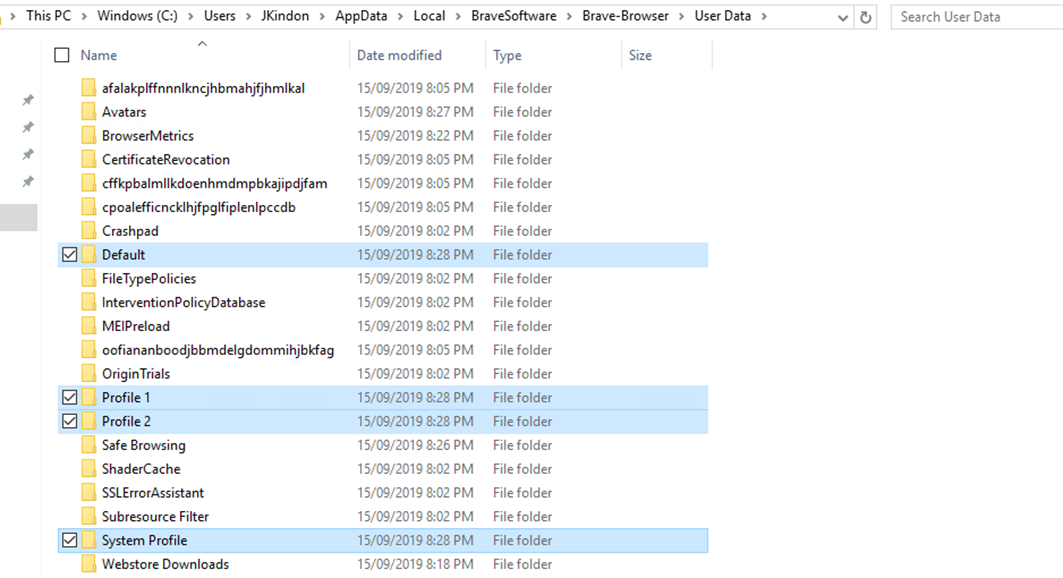This screenshot has width=1063, height=578.
Task: Go to AppData folder in breadcrumb
Action: coord(361,16)
